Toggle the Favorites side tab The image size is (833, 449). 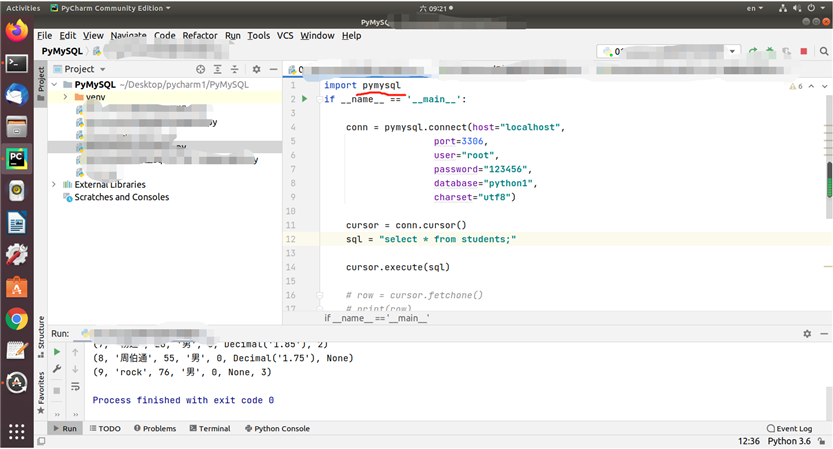pyautogui.click(x=41, y=393)
